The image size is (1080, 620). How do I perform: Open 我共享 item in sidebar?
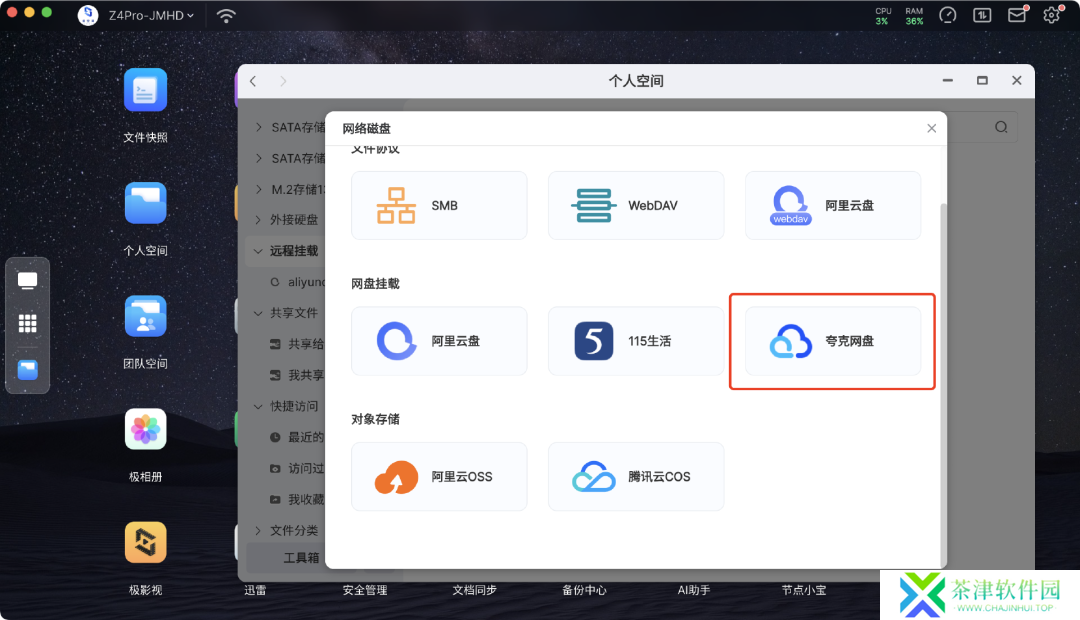[297, 375]
